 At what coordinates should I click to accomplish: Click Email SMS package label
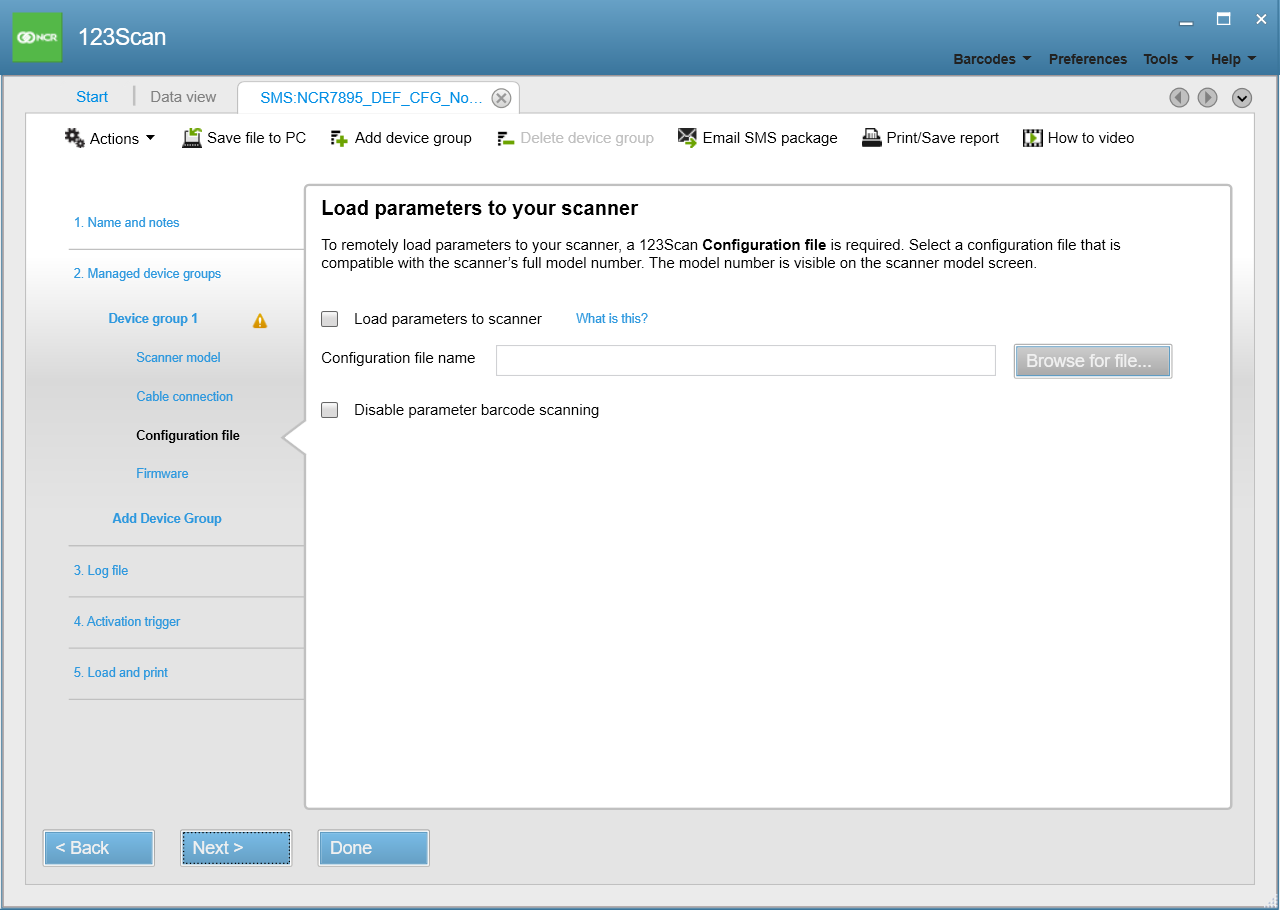point(770,138)
